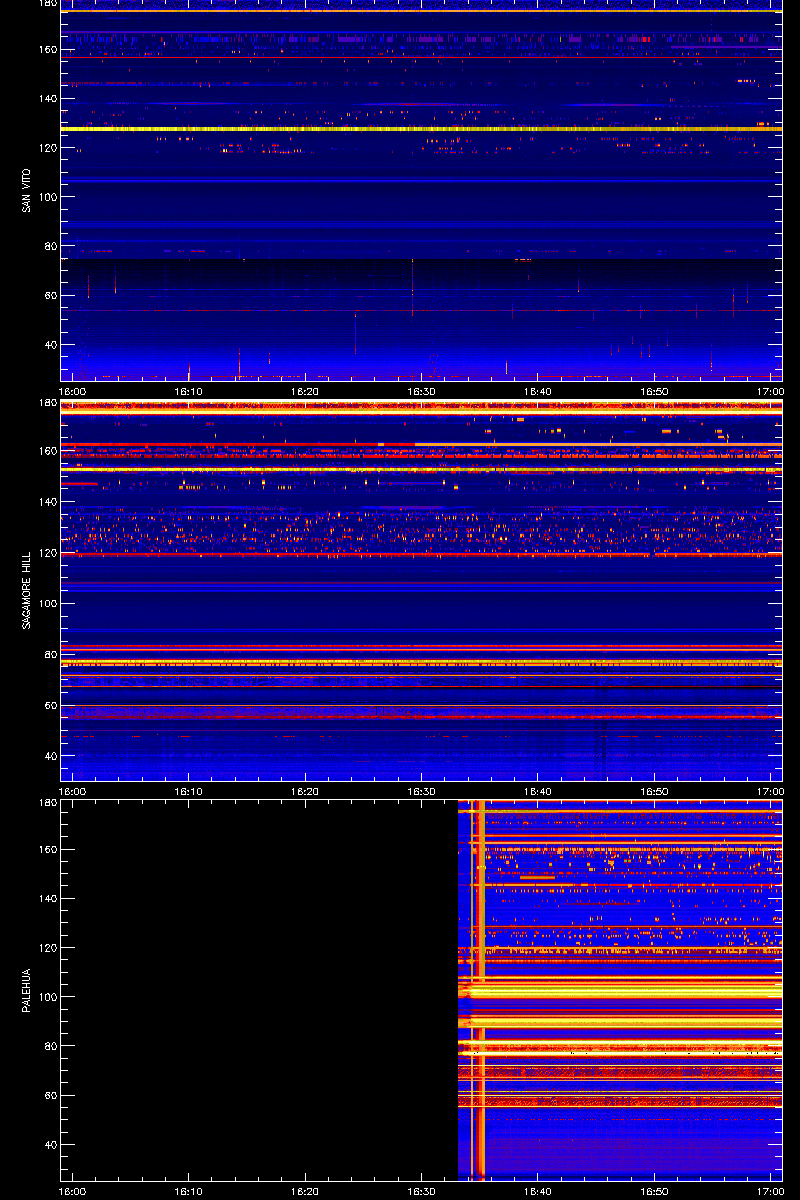
Task: Click the 80 frequency label on Sagamore Hill
Action: [x=50, y=655]
